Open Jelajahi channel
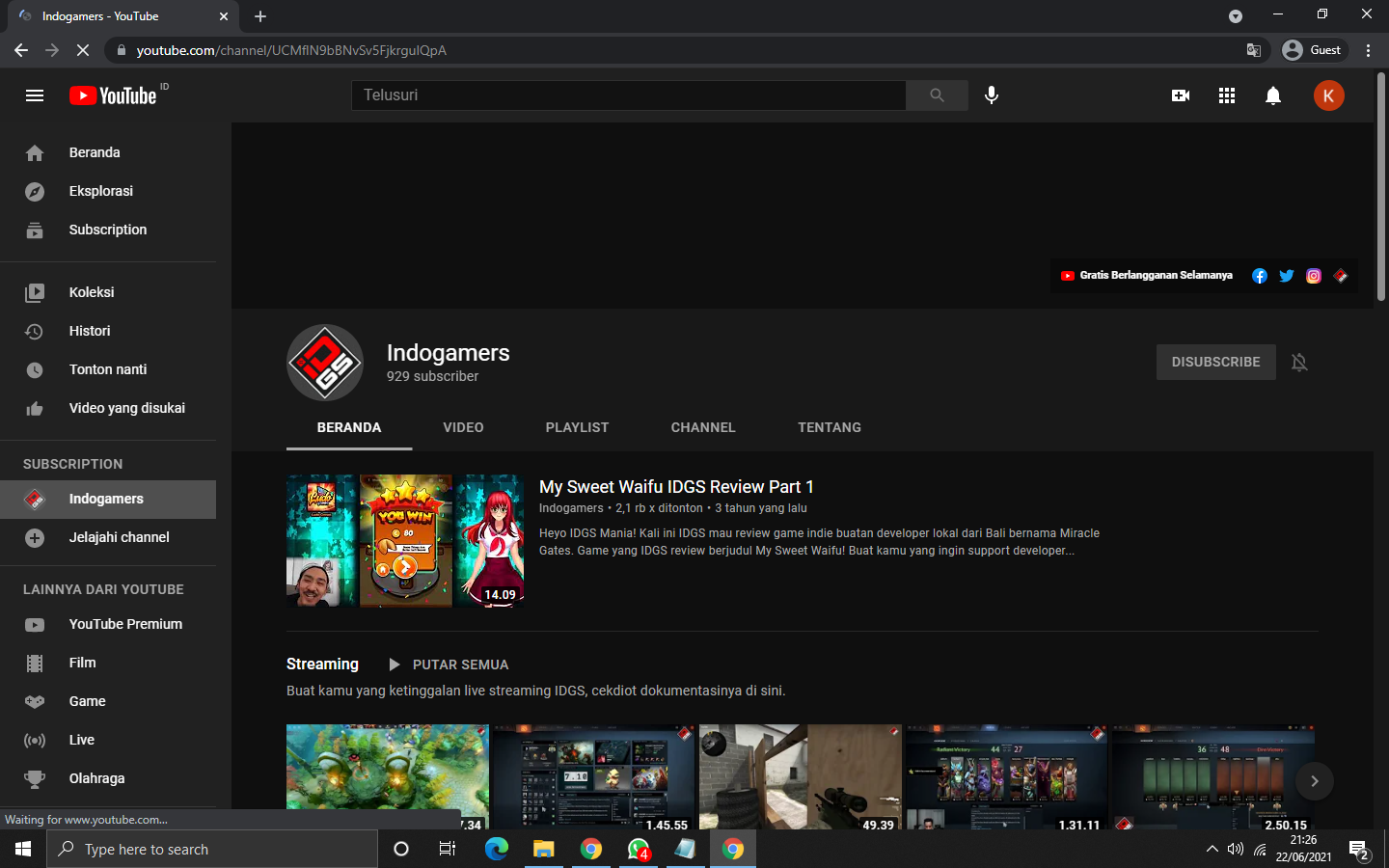The height and width of the screenshot is (868, 1389). [108, 537]
